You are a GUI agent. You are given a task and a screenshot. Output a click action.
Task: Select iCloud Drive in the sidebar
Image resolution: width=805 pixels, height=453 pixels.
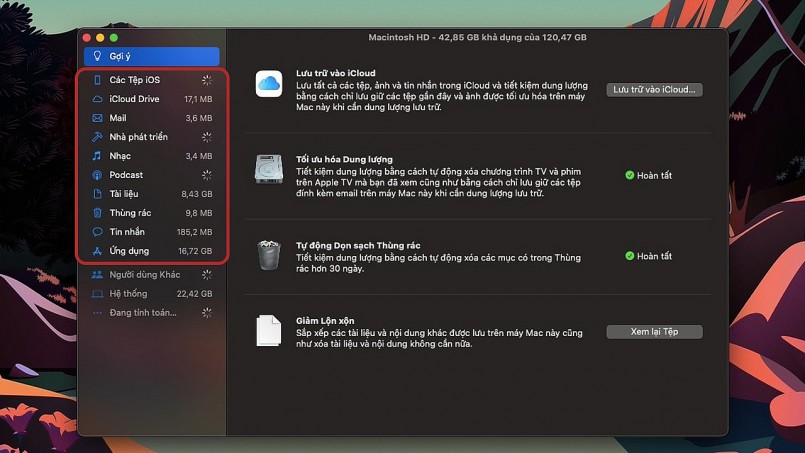pyautogui.click(x=150, y=99)
